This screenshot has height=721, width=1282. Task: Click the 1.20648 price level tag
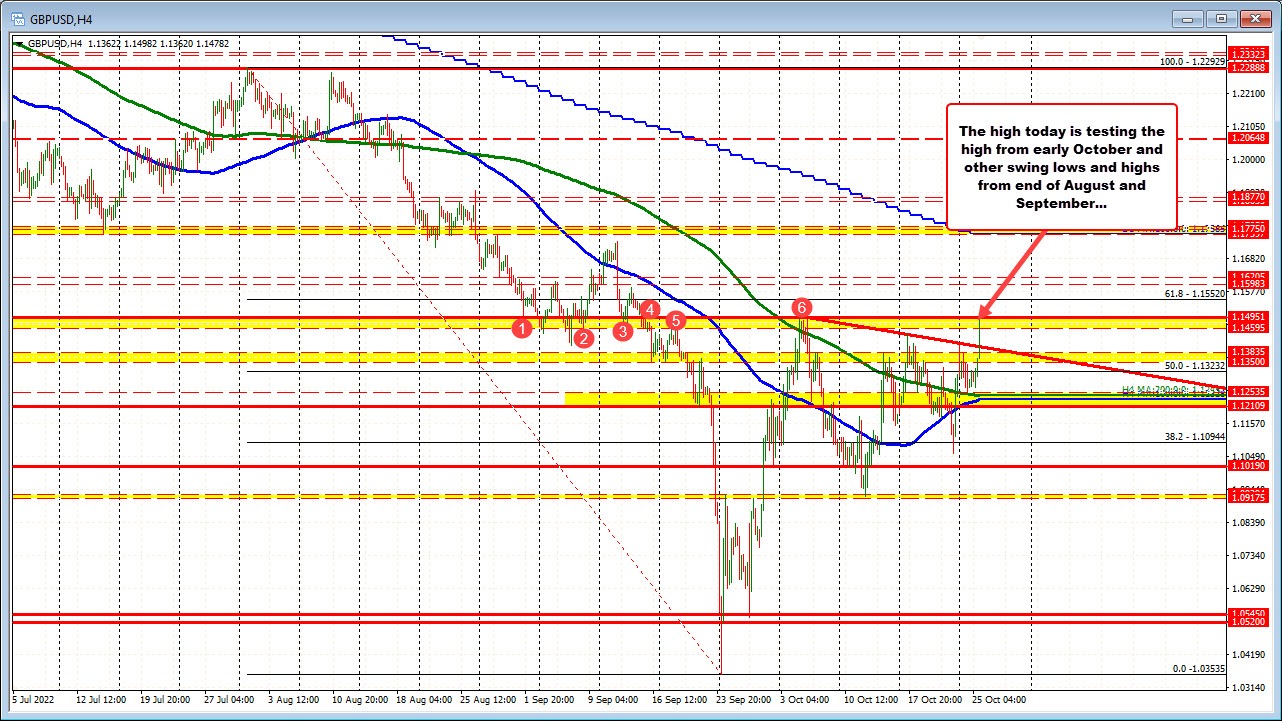pos(1248,138)
